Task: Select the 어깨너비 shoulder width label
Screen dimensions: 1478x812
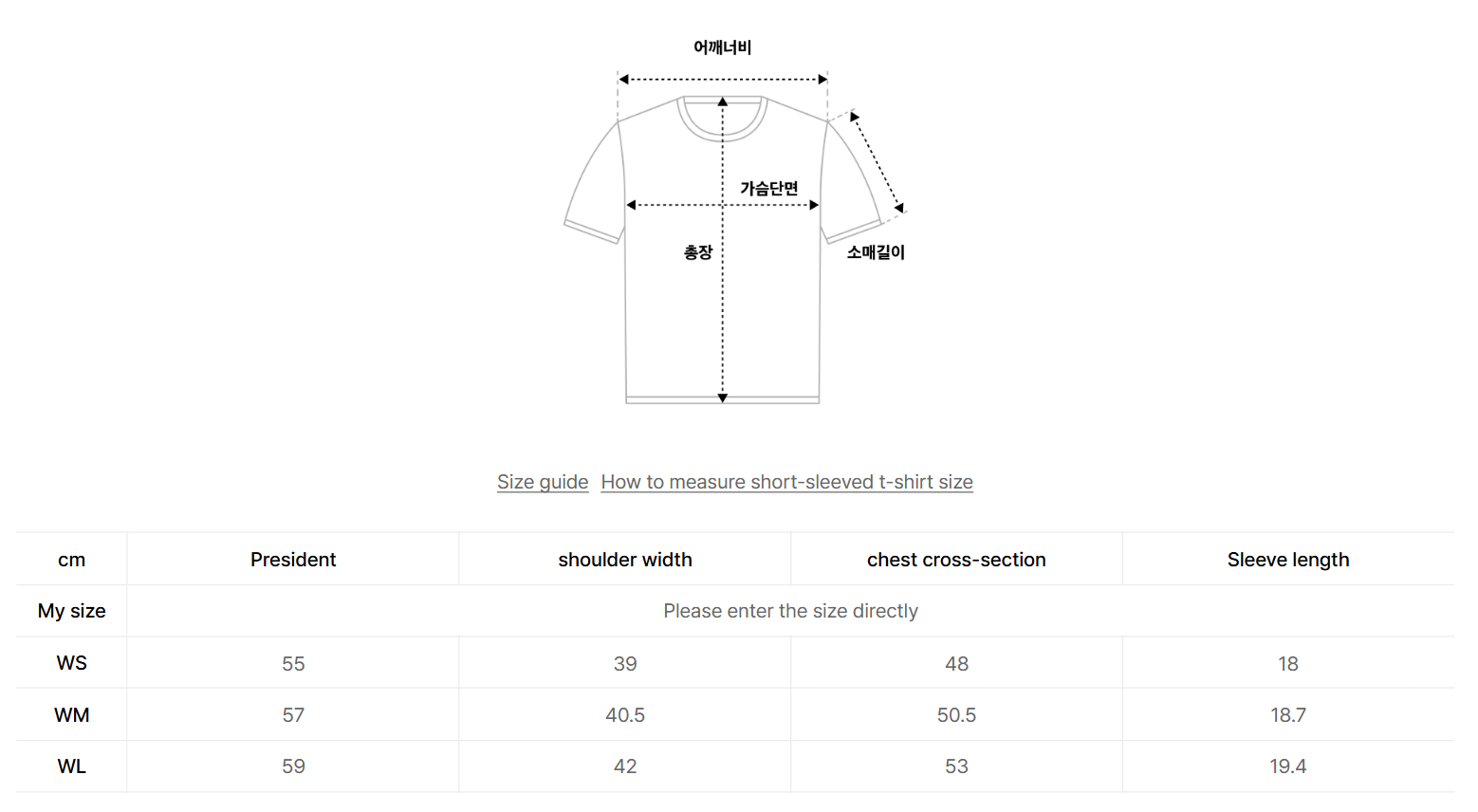Action: coord(721,46)
